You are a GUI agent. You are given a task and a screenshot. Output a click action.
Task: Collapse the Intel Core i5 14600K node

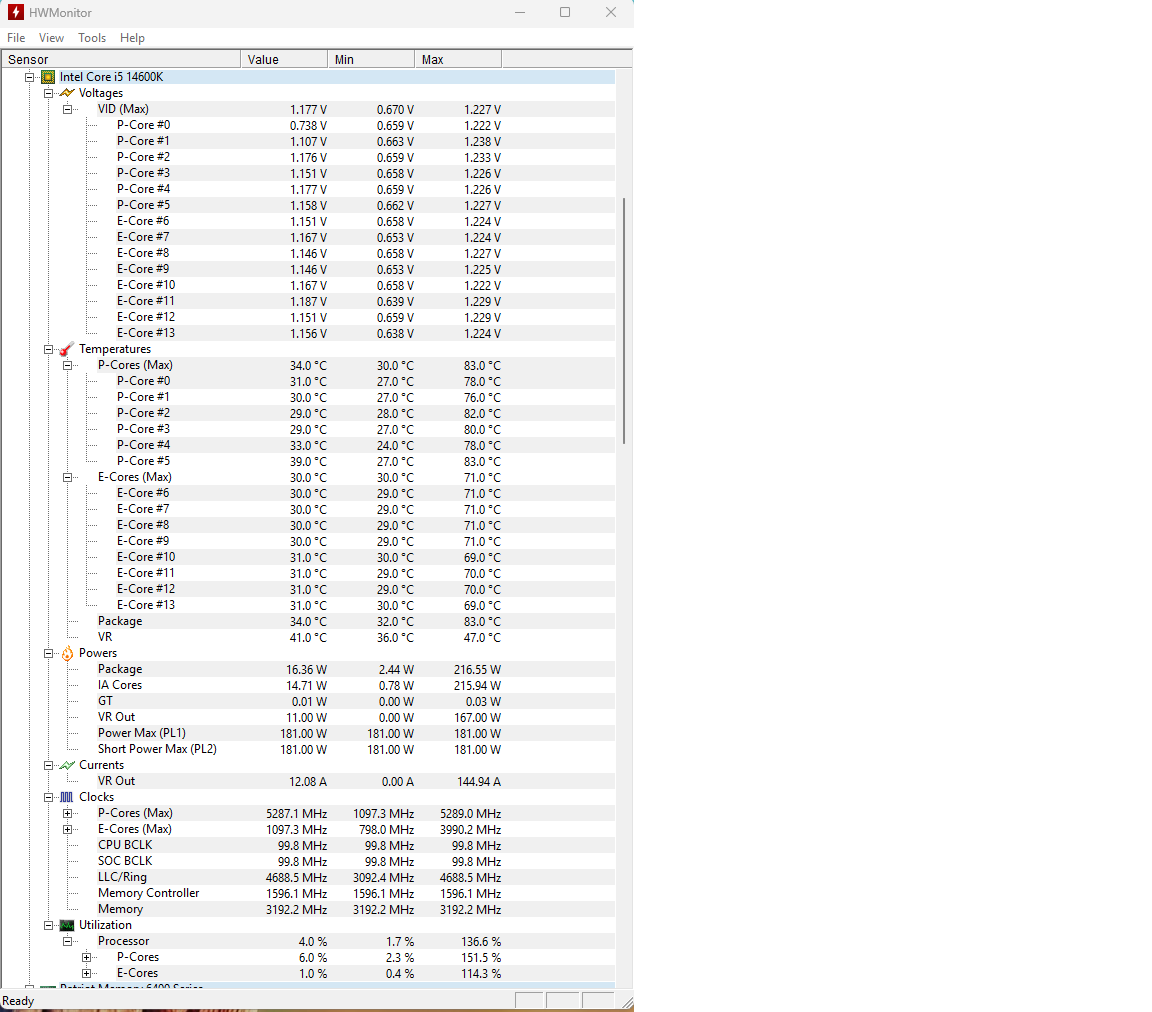29,77
